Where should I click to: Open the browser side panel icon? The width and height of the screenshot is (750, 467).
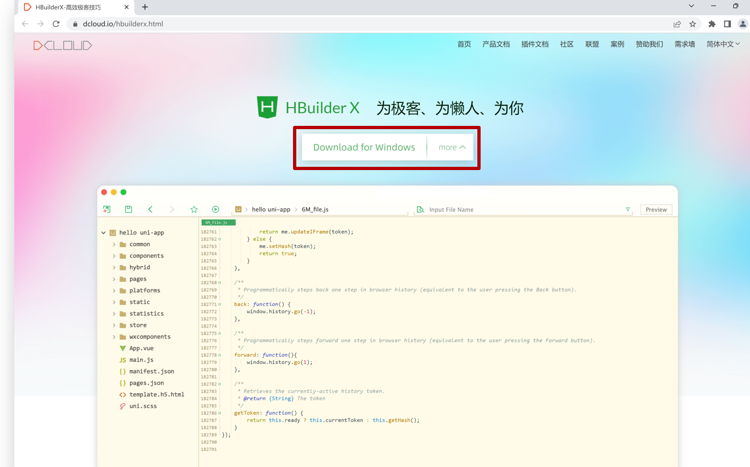[x=727, y=24]
